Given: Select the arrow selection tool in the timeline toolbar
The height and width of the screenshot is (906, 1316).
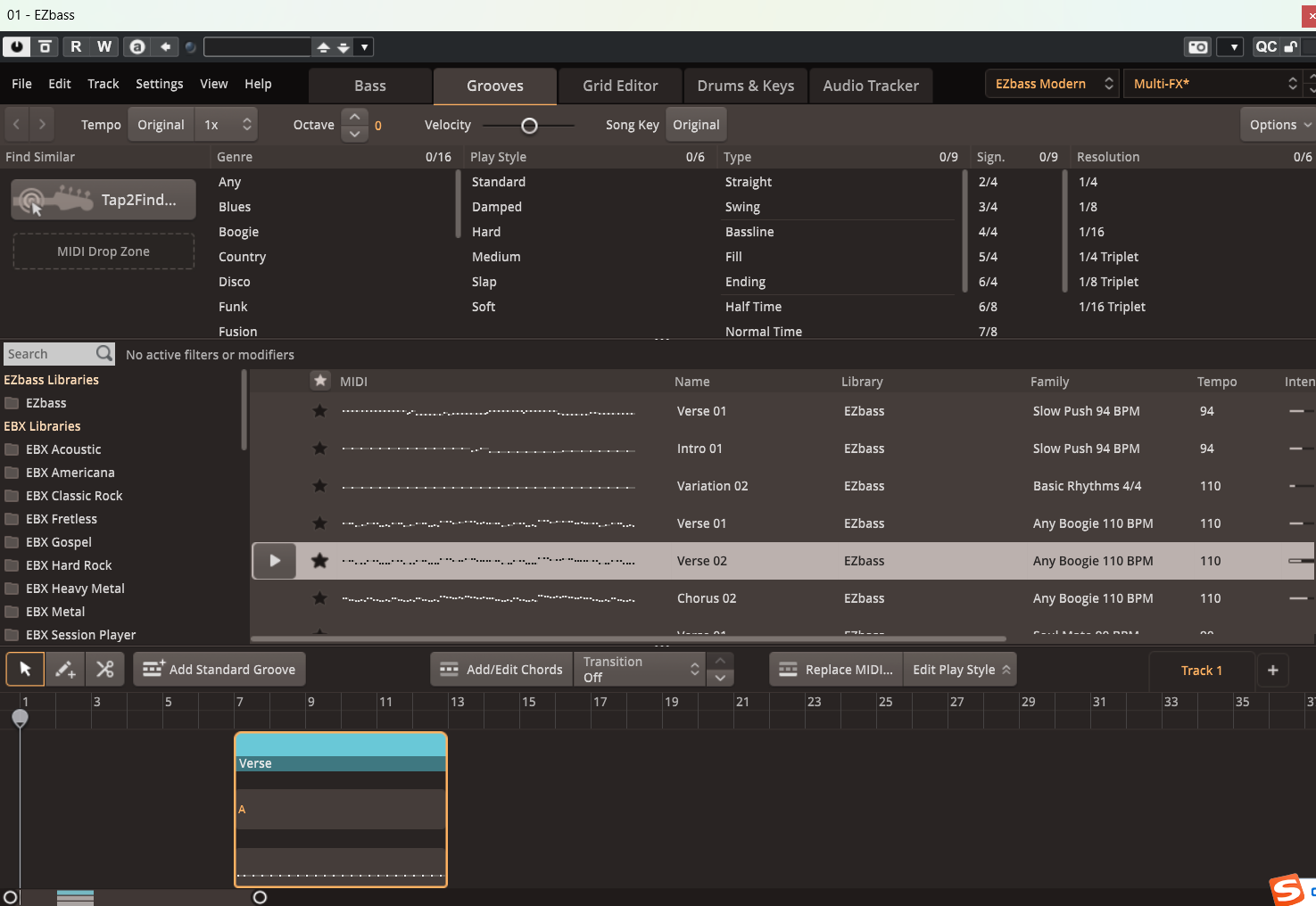Looking at the screenshot, I should pos(24,668).
